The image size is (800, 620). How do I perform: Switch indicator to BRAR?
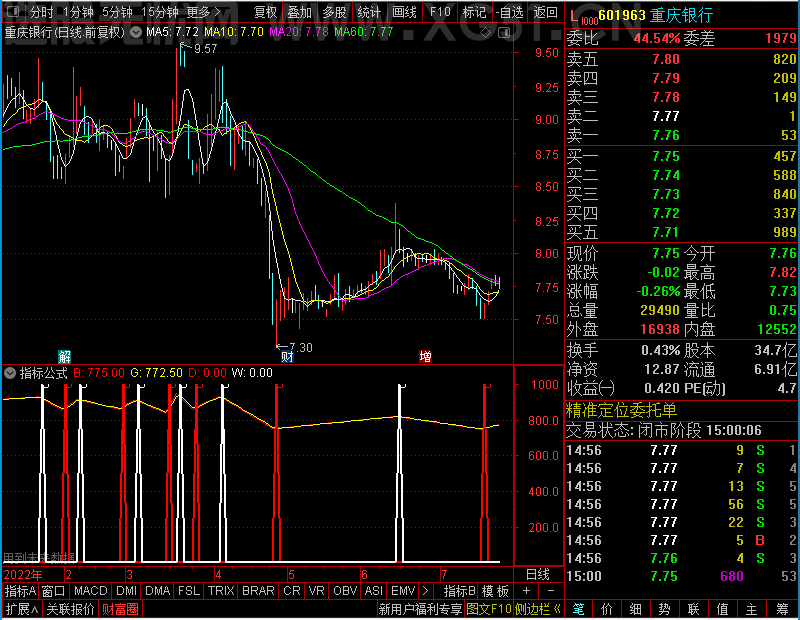(258, 591)
